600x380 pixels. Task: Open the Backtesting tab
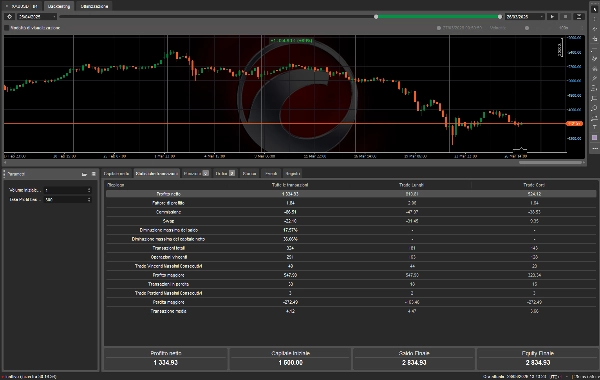click(x=59, y=6)
